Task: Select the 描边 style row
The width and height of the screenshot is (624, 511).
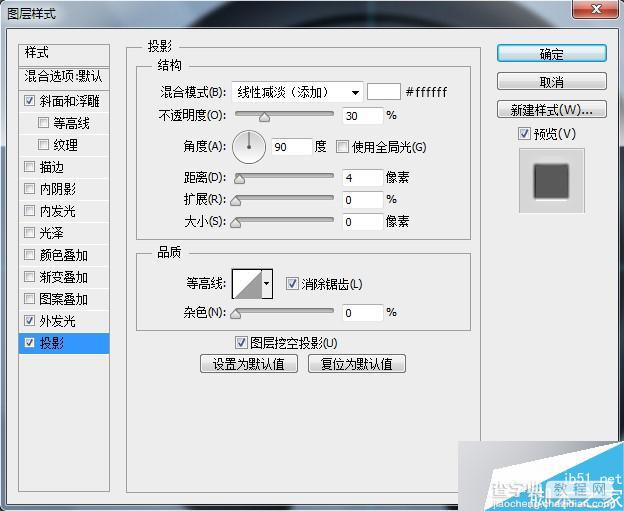Action: coord(64,167)
